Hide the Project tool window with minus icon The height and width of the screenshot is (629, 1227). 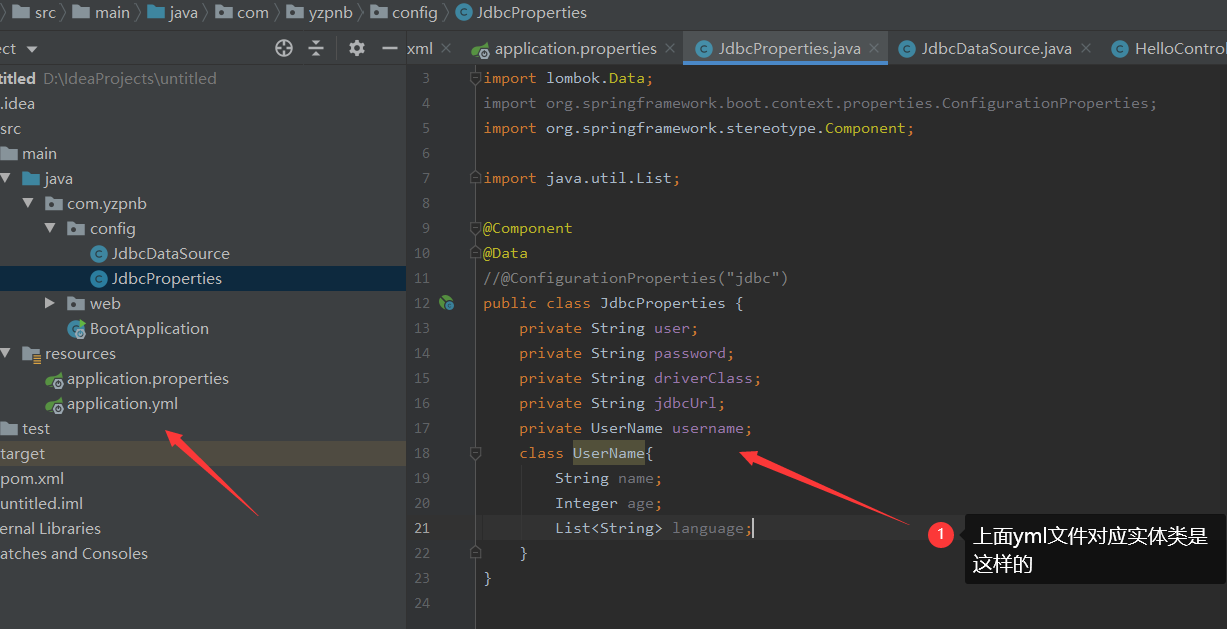click(390, 48)
